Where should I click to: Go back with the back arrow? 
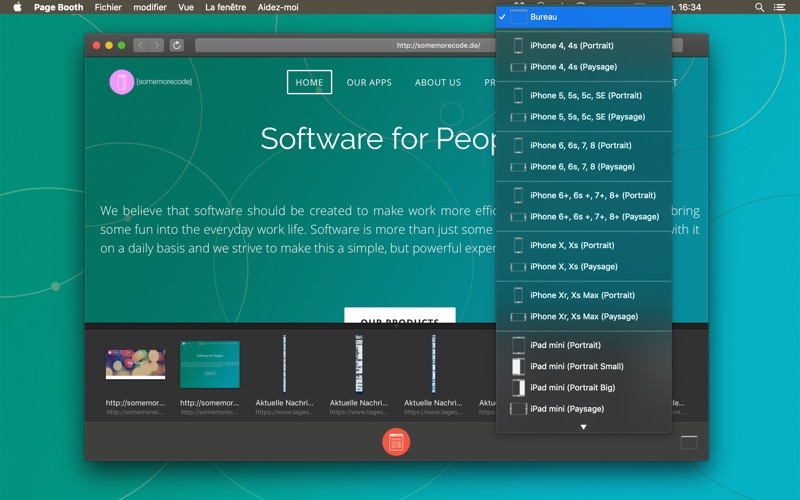point(141,45)
